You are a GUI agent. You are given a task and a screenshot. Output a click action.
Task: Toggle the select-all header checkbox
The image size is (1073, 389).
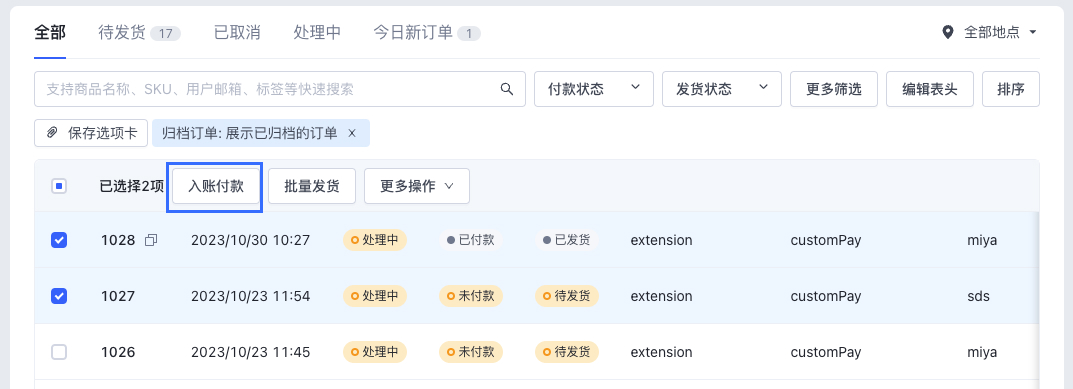60,186
